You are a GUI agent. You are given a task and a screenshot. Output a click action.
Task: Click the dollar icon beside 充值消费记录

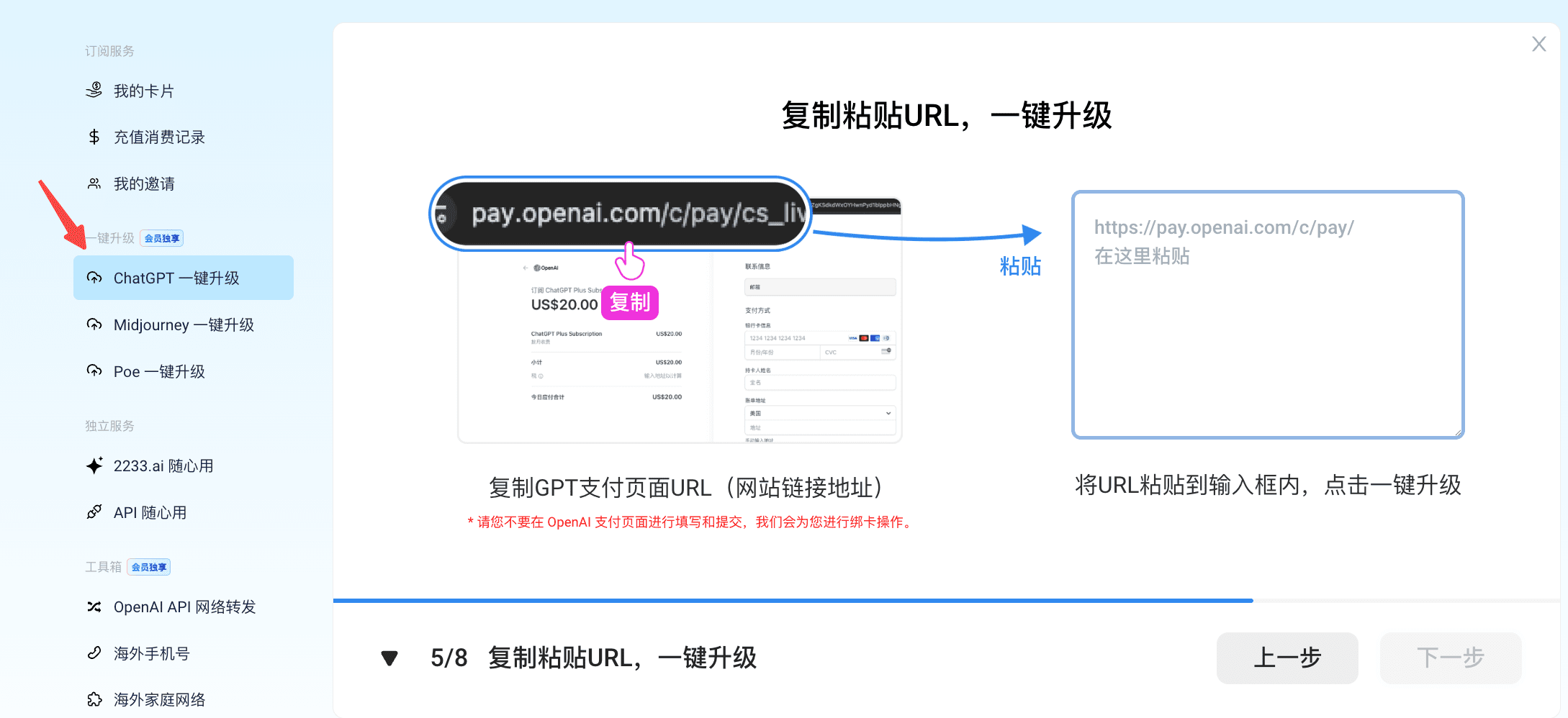click(94, 137)
